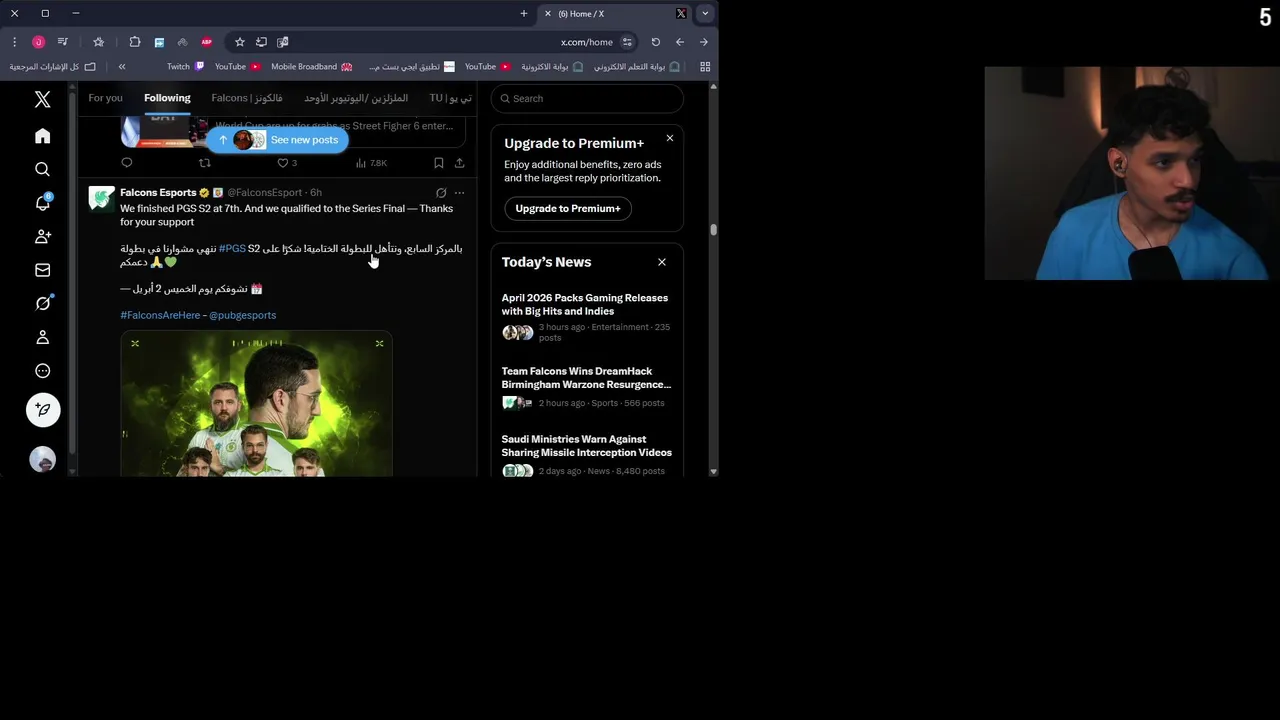Go to Home in X sidebar
Screen dimensions: 1280x720
tap(42, 136)
